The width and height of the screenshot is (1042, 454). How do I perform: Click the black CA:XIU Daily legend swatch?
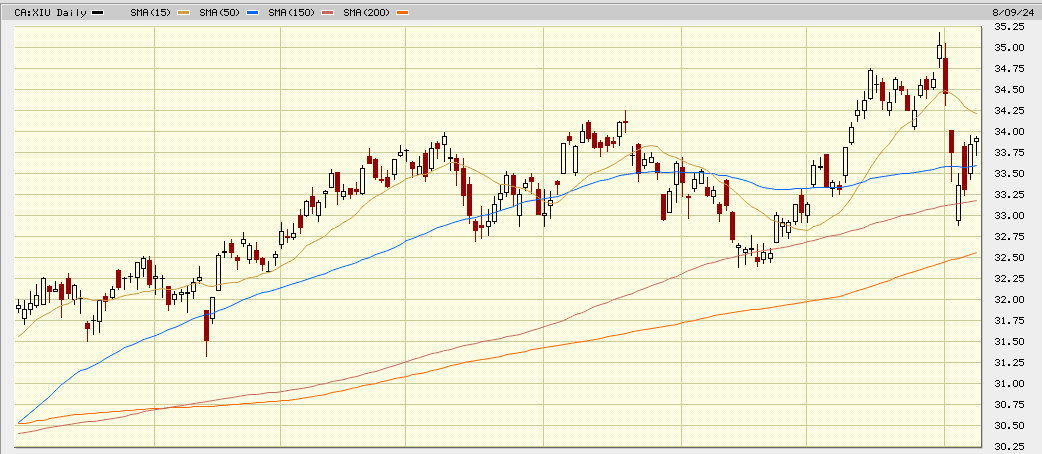click(x=97, y=13)
